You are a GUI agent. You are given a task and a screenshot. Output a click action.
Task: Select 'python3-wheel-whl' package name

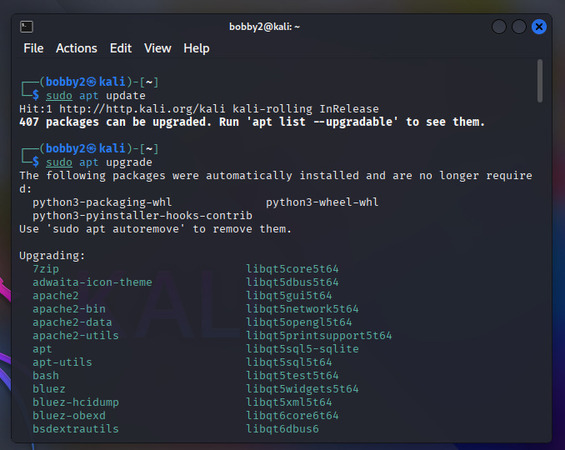pos(322,202)
